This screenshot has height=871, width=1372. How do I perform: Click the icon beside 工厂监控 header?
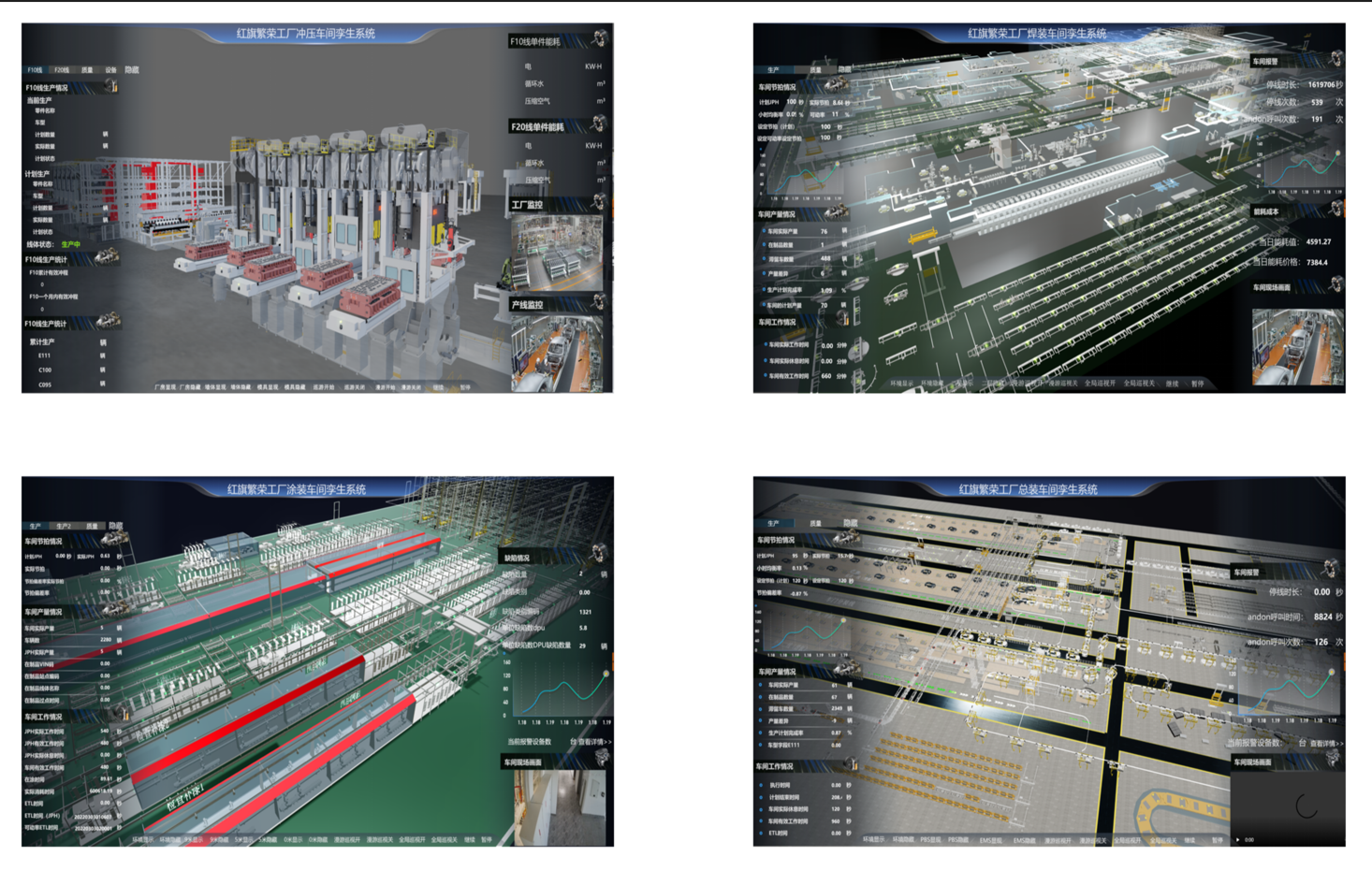pos(599,202)
